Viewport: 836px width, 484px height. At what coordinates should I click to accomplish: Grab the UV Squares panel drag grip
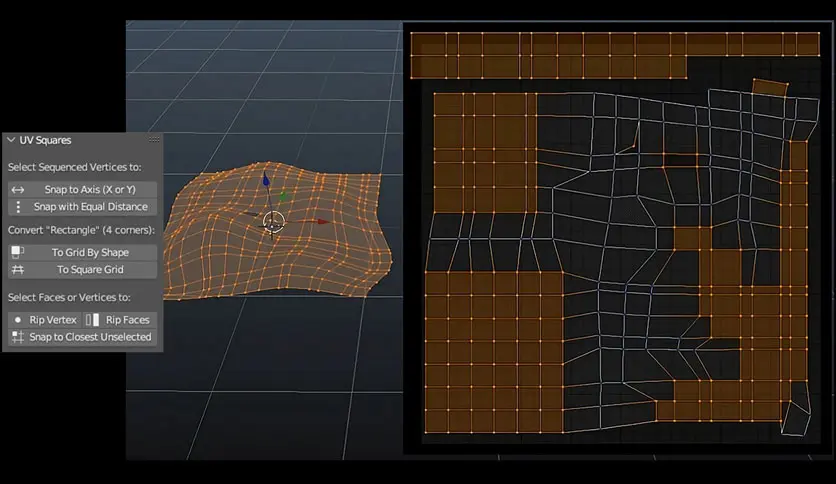pos(154,140)
